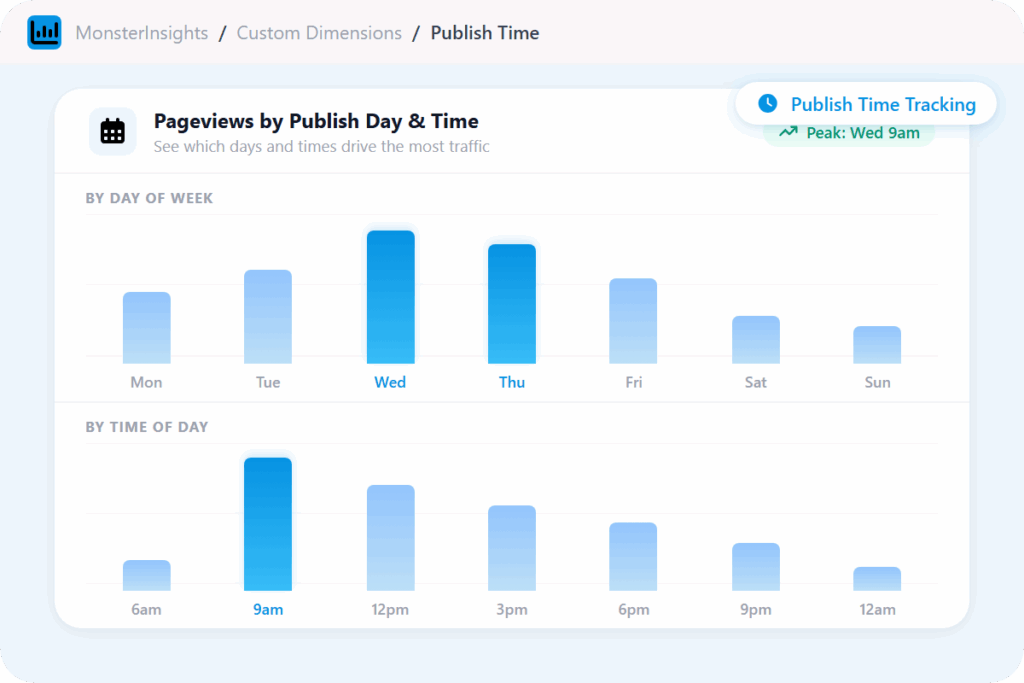Click the highlighted 9am time bar
This screenshot has height=683, width=1024.
coord(268,524)
